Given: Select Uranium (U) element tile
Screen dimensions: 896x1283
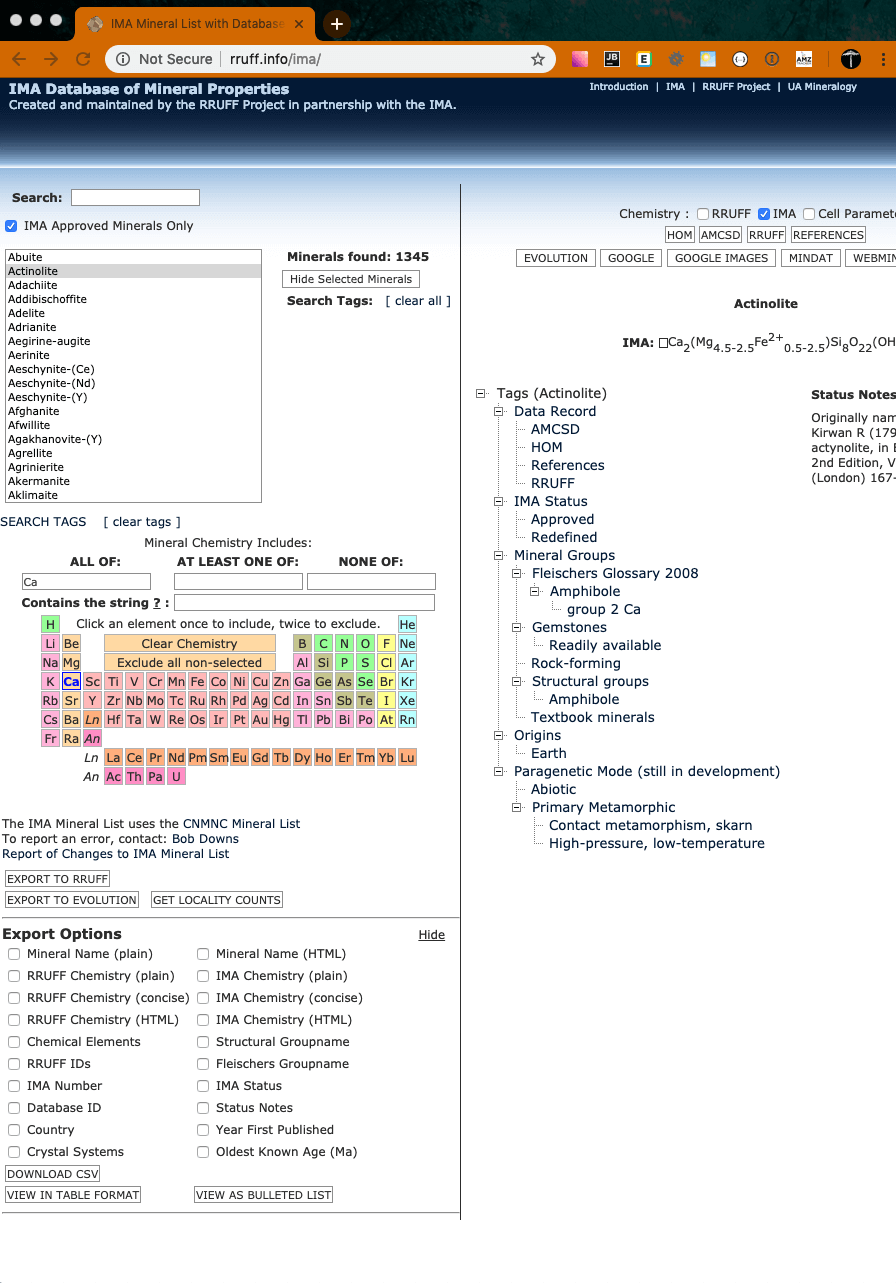Looking at the screenshot, I should coord(176,776).
